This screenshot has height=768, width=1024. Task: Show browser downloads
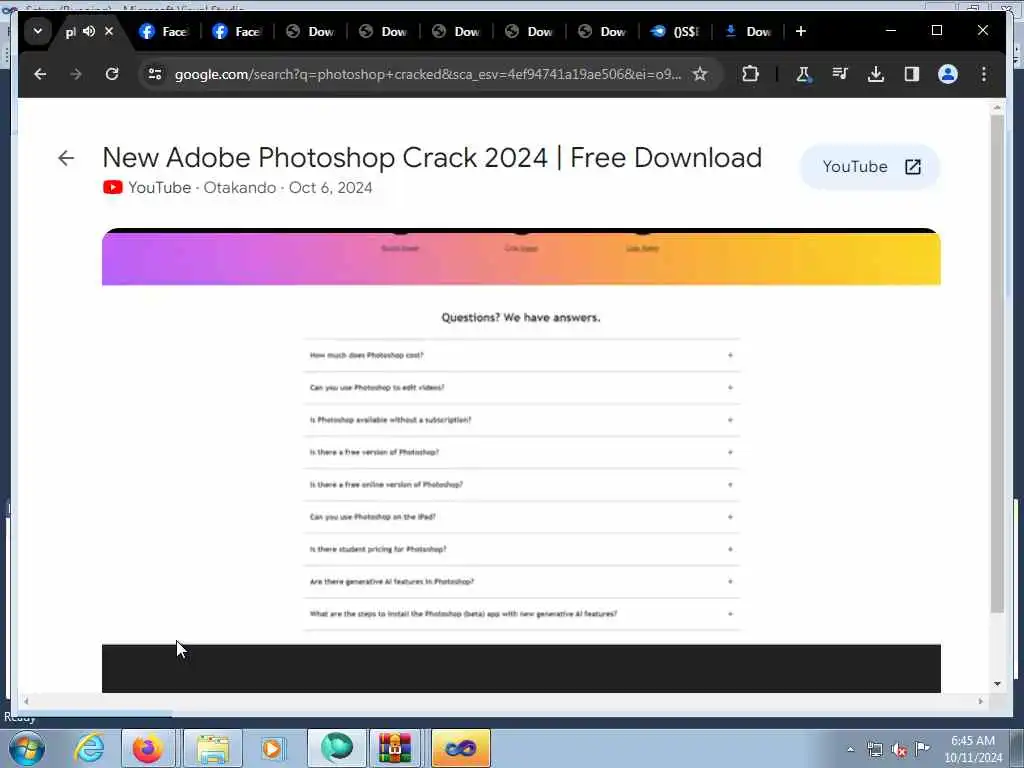point(876,74)
